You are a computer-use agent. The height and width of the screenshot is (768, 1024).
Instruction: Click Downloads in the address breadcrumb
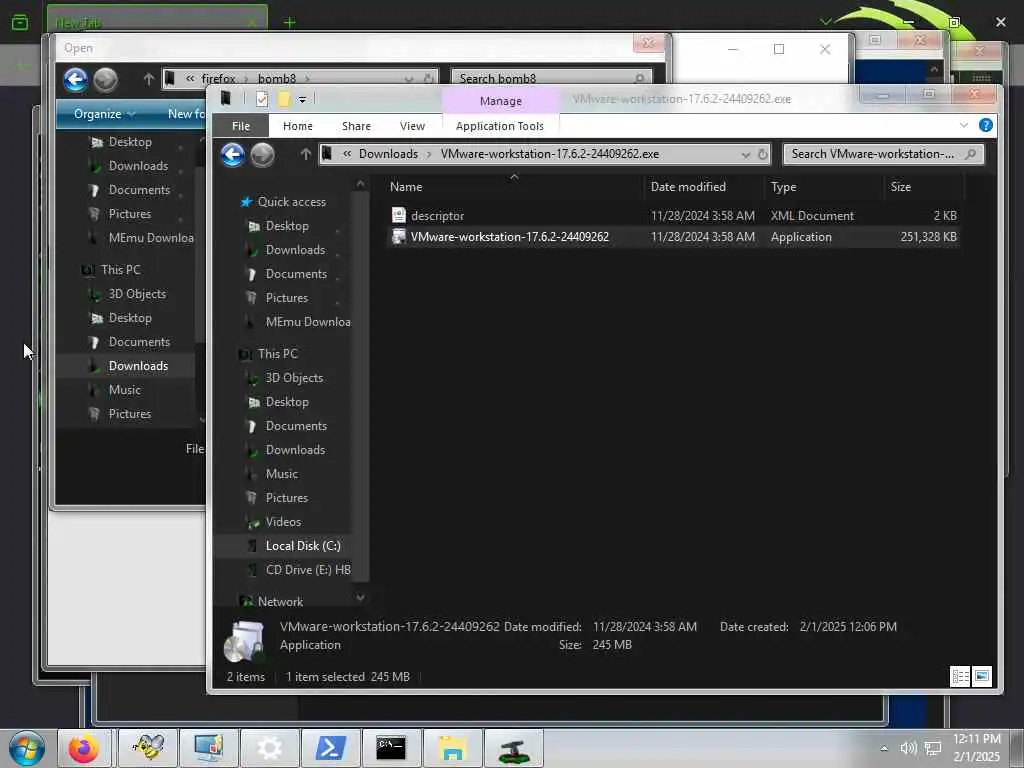pyautogui.click(x=388, y=154)
